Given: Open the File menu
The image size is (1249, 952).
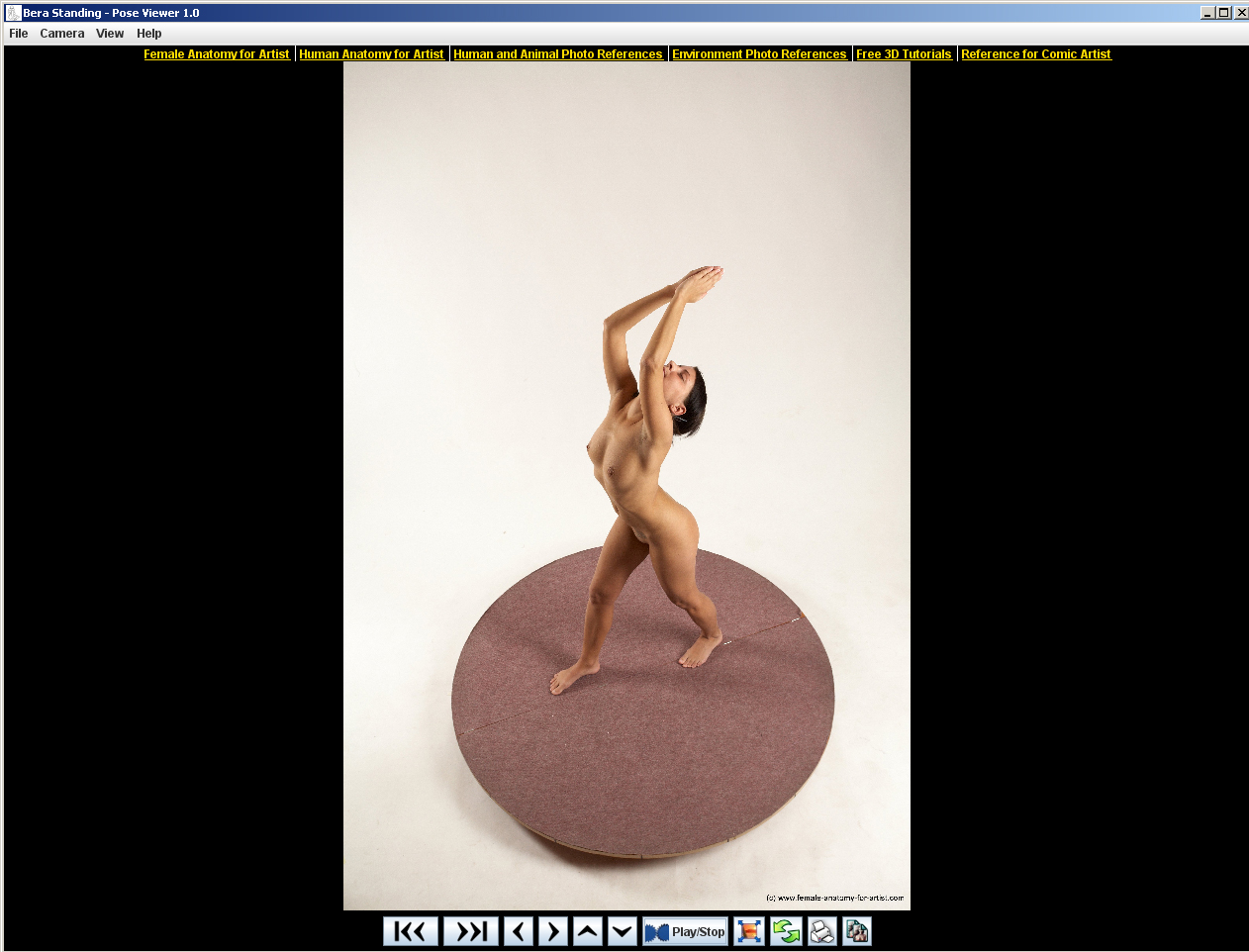Looking at the screenshot, I should (19, 34).
